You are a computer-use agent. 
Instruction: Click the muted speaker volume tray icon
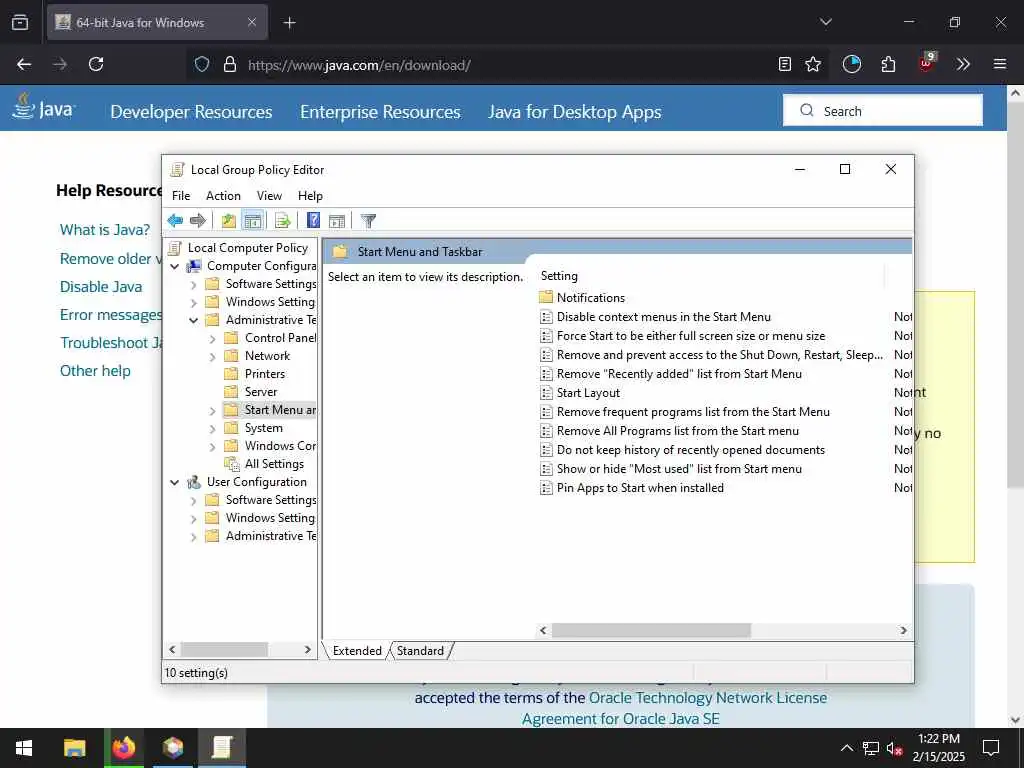coord(893,748)
